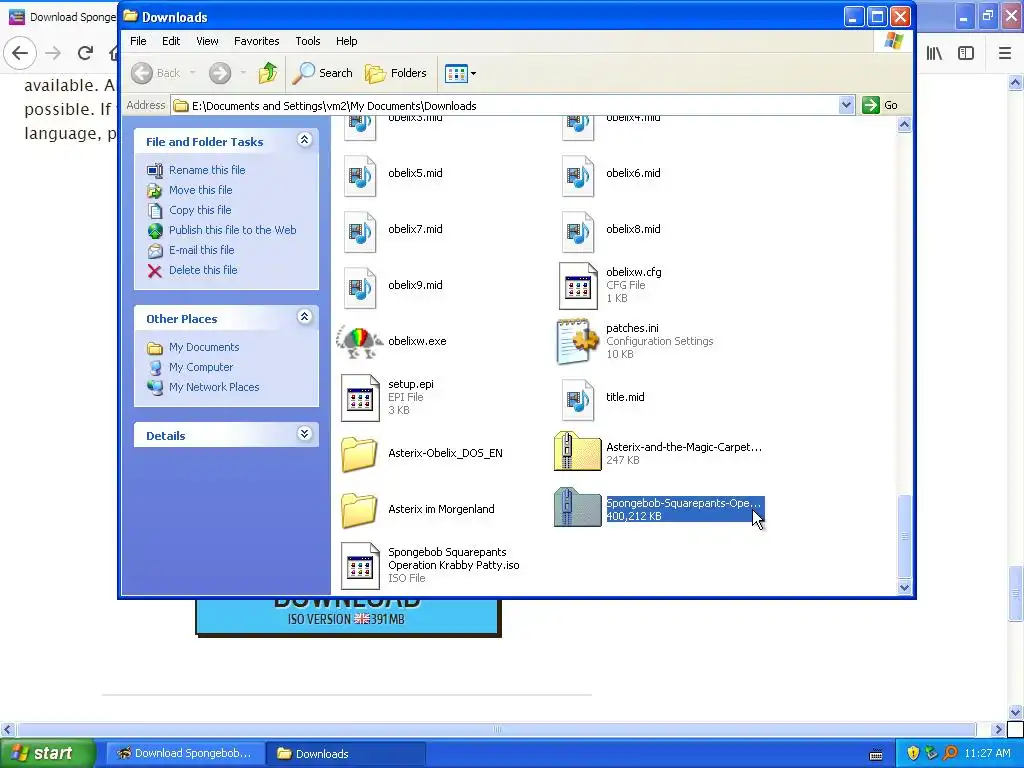1024x768 pixels.
Task: Switch to Downloads taskbar item
Action: pyautogui.click(x=345, y=753)
